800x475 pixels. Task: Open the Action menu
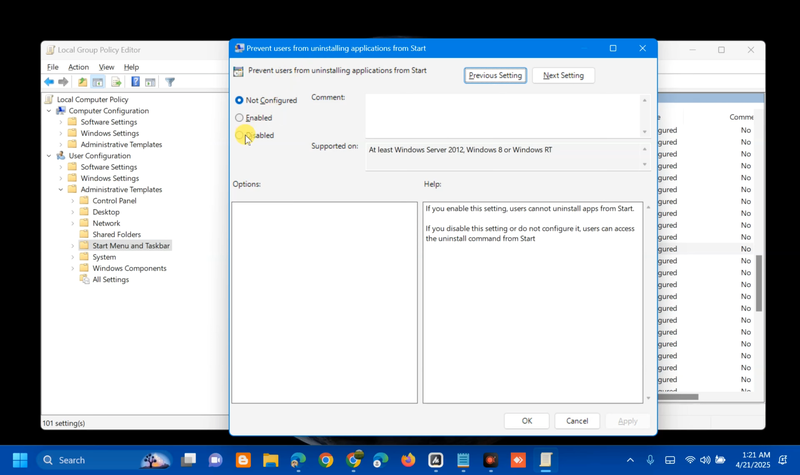[x=79, y=67]
